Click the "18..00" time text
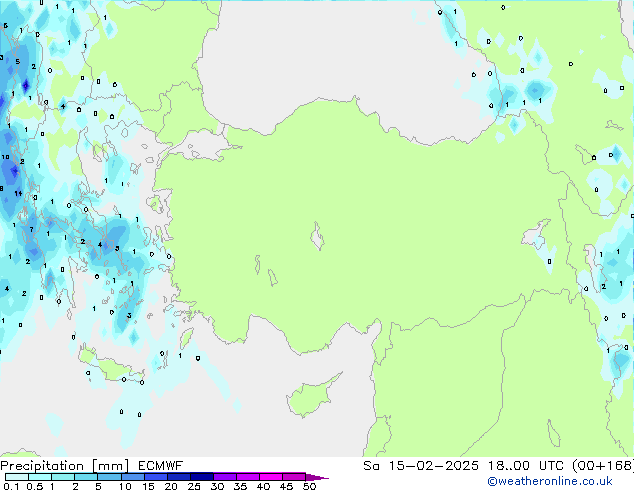634x490 pixels. click(509, 466)
